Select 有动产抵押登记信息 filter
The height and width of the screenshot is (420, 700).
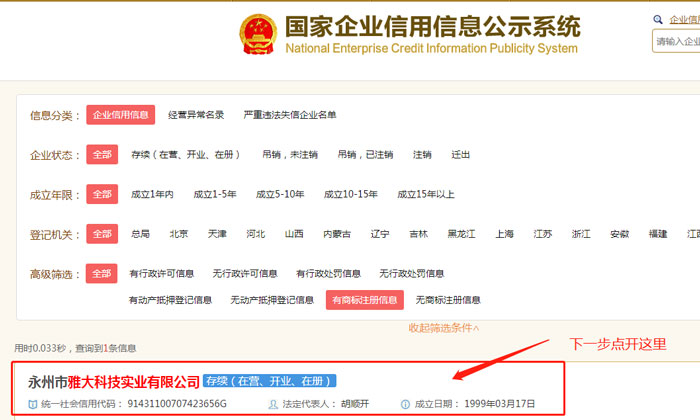pyautogui.click(x=170, y=299)
